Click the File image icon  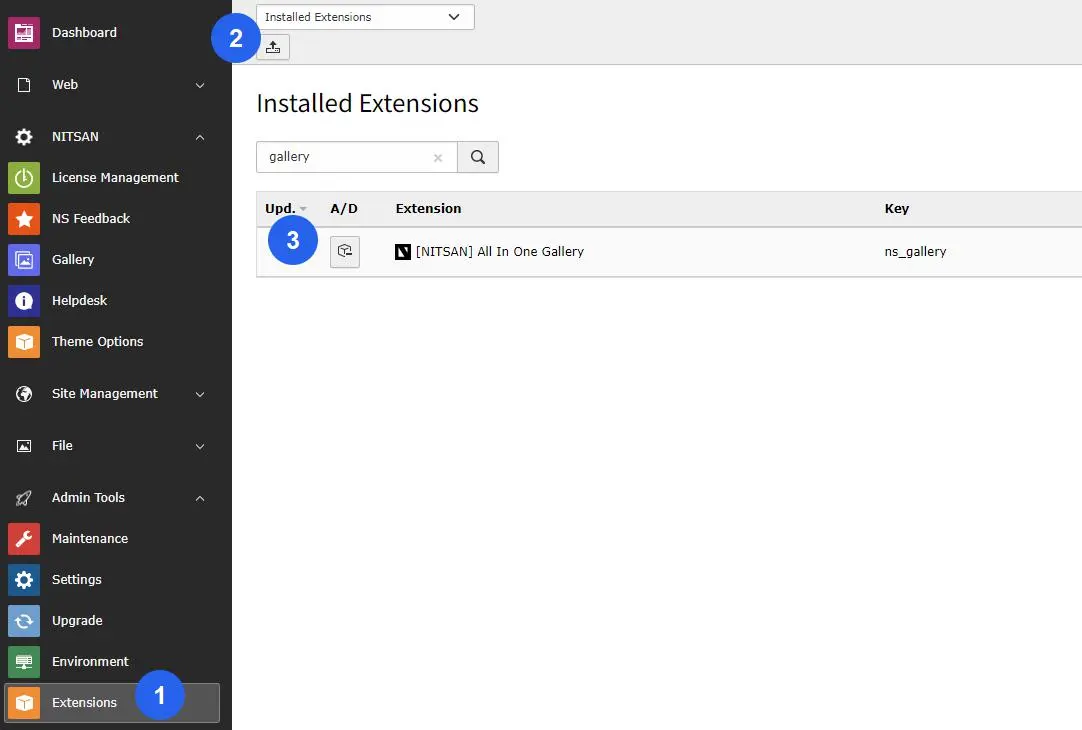[23, 446]
